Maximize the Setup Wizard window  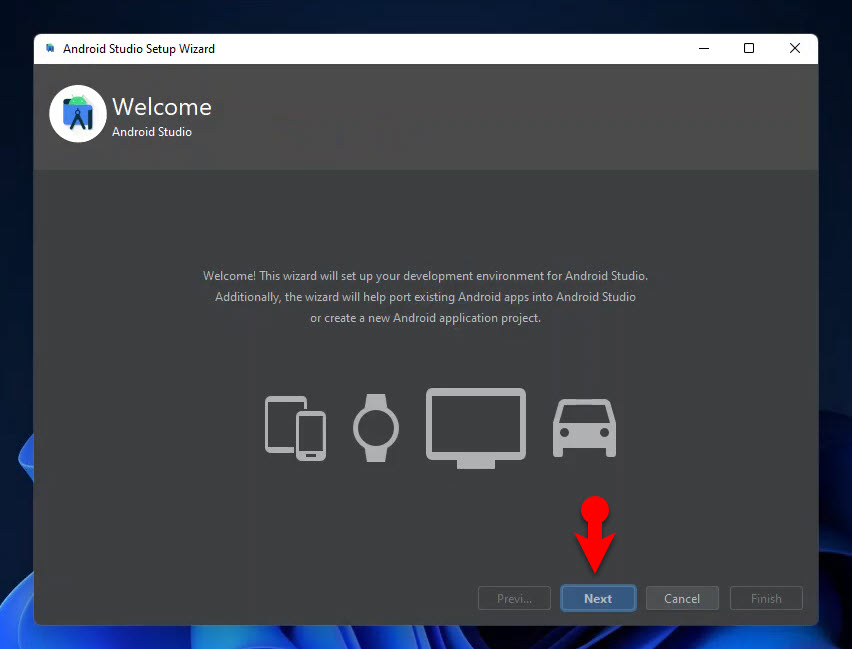click(749, 48)
